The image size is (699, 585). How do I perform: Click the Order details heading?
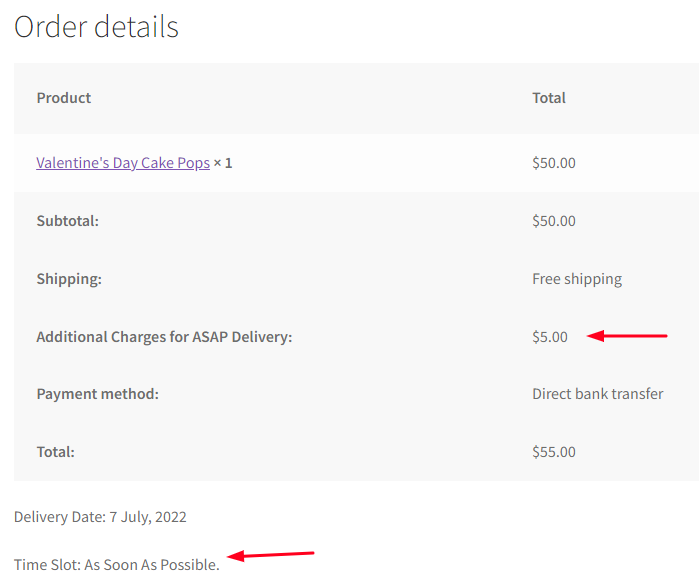click(96, 26)
